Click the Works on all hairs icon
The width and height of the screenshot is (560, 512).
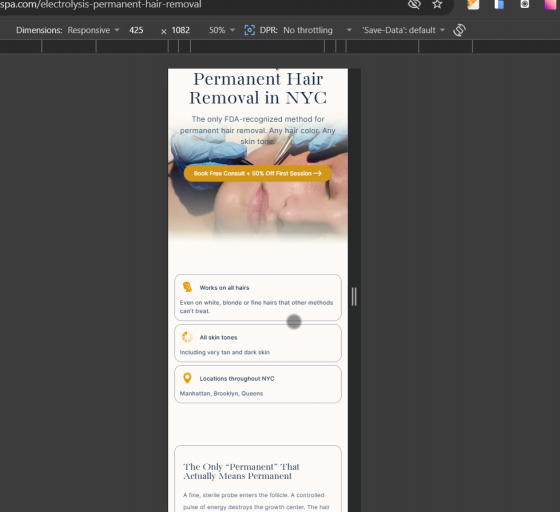[187, 287]
